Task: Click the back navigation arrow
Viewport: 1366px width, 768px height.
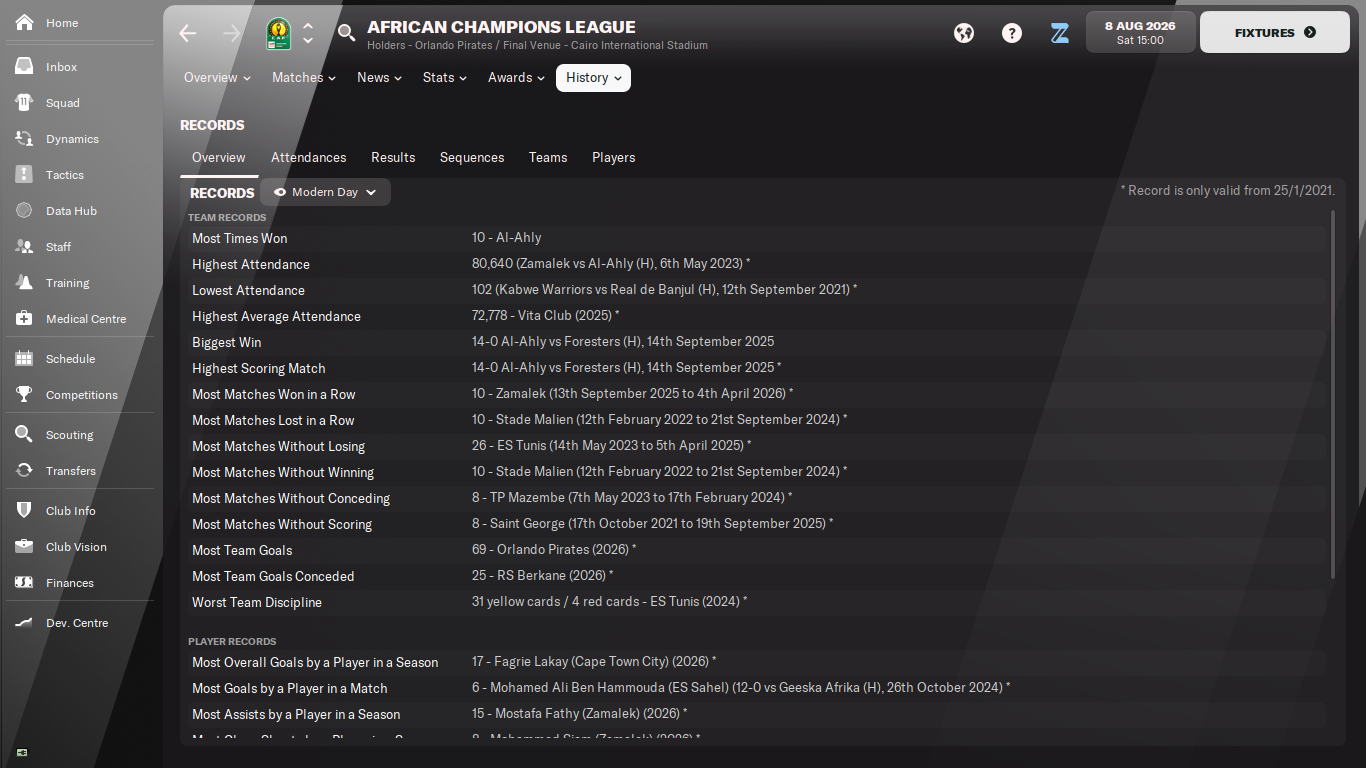Action: point(188,33)
